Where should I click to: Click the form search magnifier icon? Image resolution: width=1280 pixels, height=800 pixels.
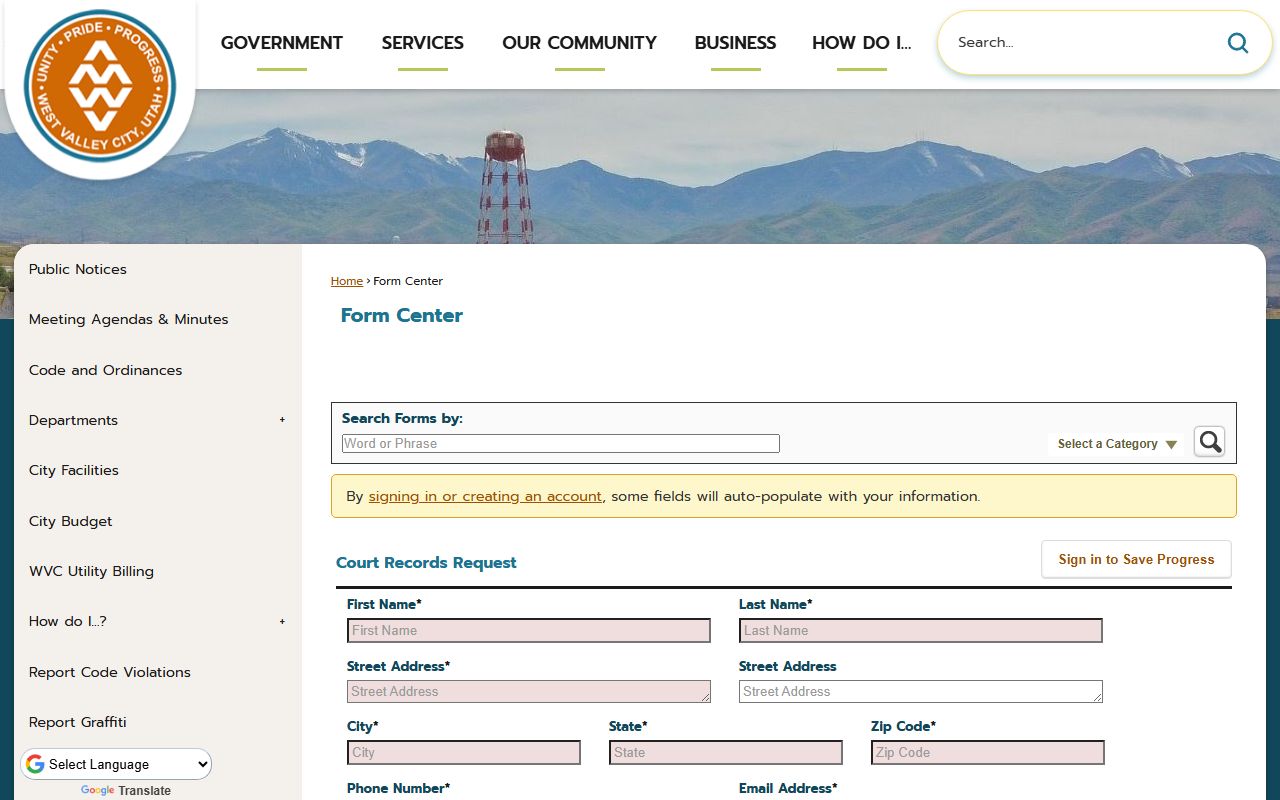click(x=1209, y=442)
